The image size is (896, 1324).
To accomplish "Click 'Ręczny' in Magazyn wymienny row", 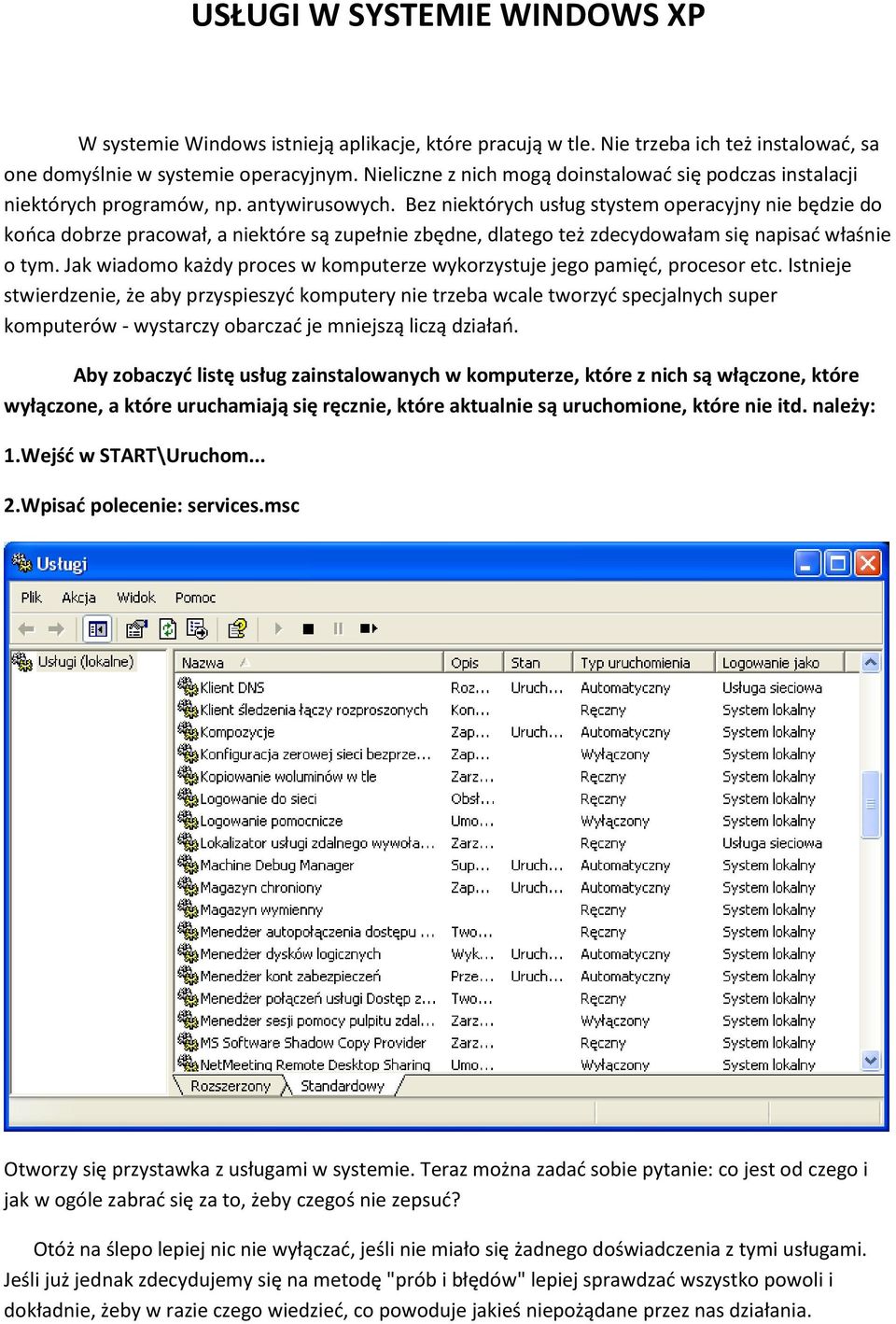I will click(603, 909).
